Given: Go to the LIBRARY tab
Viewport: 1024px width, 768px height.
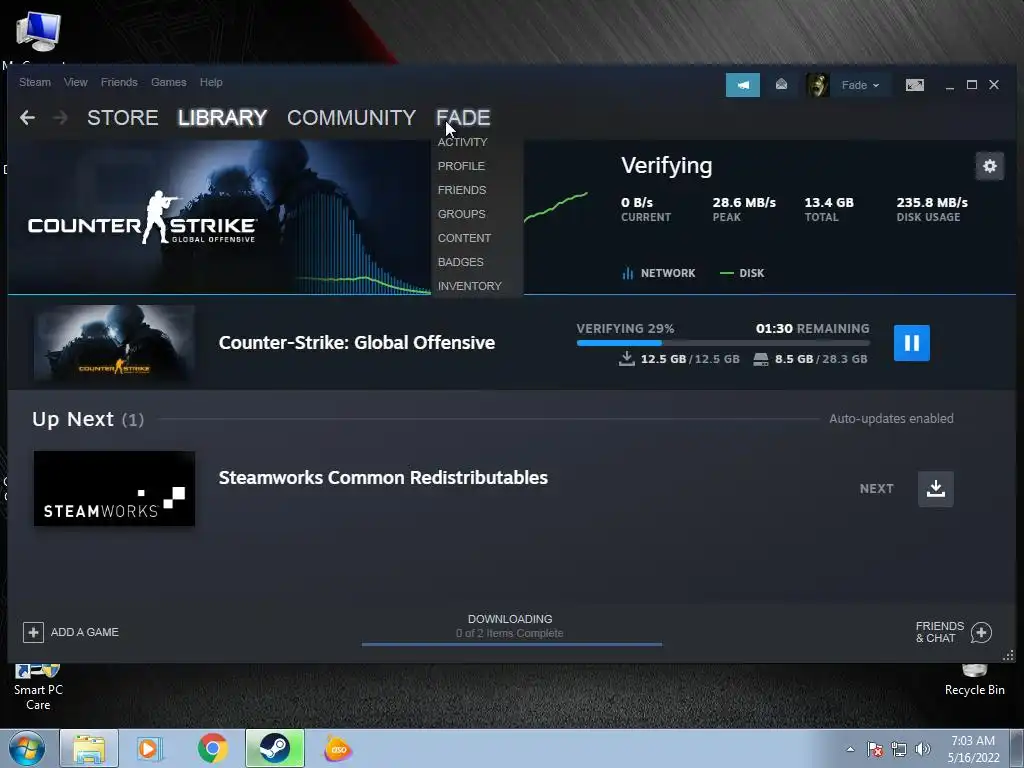Looking at the screenshot, I should point(223,118).
